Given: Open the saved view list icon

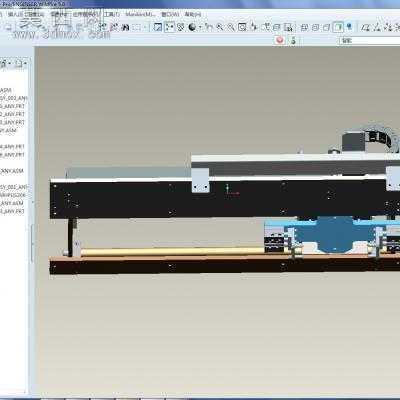Looking at the screenshot, I should pyautogui.click(x=266, y=27).
